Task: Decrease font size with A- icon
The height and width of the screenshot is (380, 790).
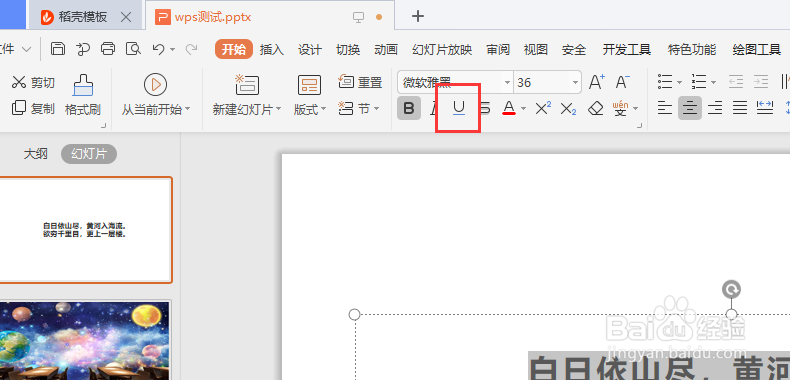Action: (623, 82)
